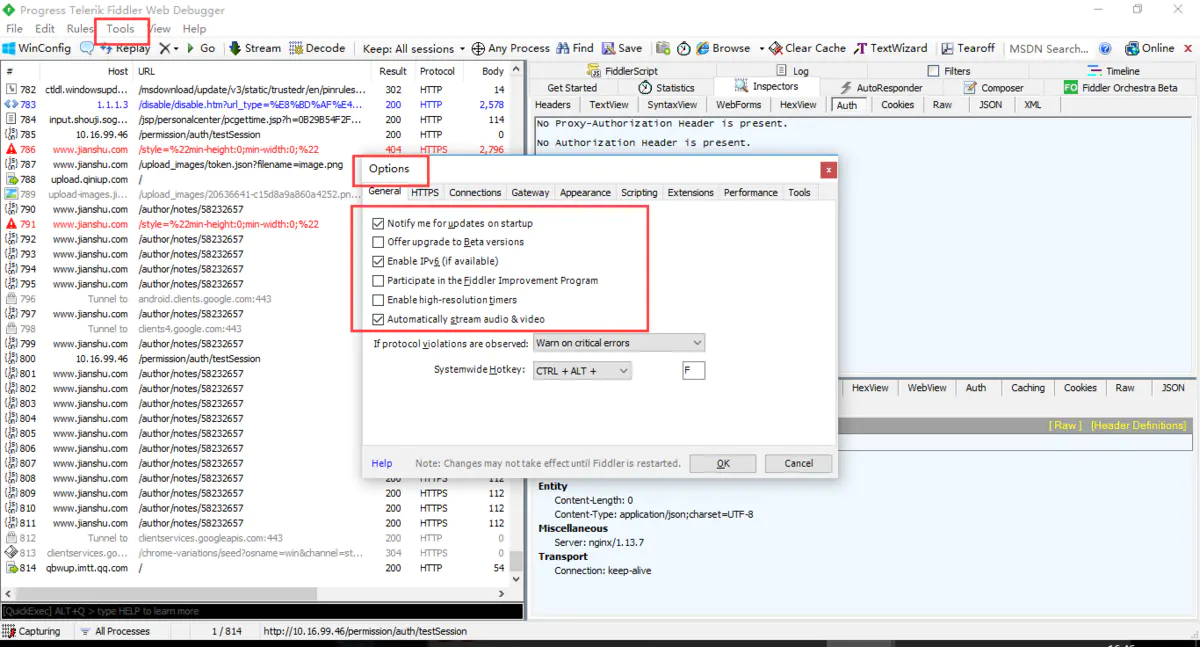Toggle the Filters tab checkbox
This screenshot has height=647, width=1200.
point(934,71)
